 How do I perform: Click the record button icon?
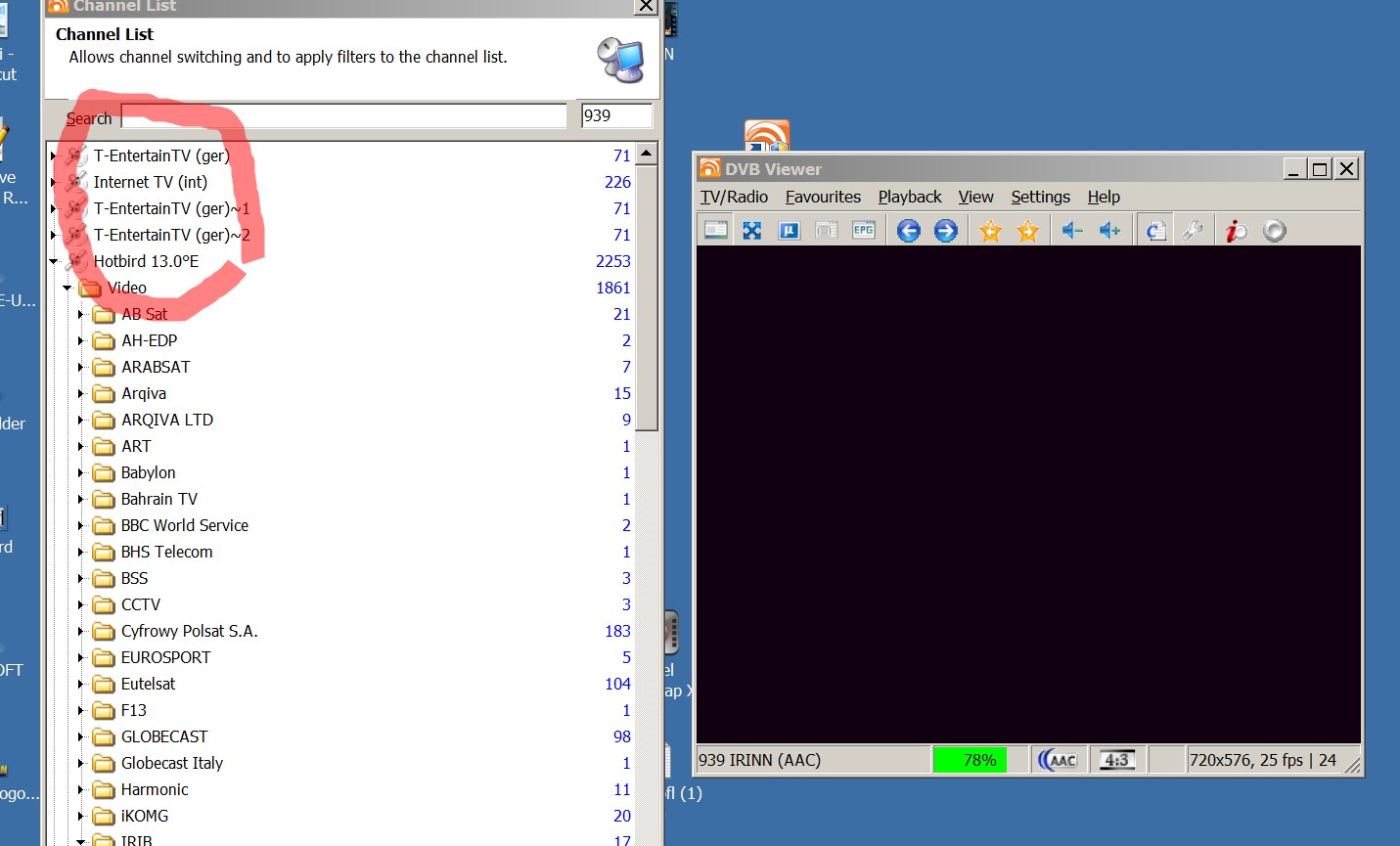tap(1274, 231)
